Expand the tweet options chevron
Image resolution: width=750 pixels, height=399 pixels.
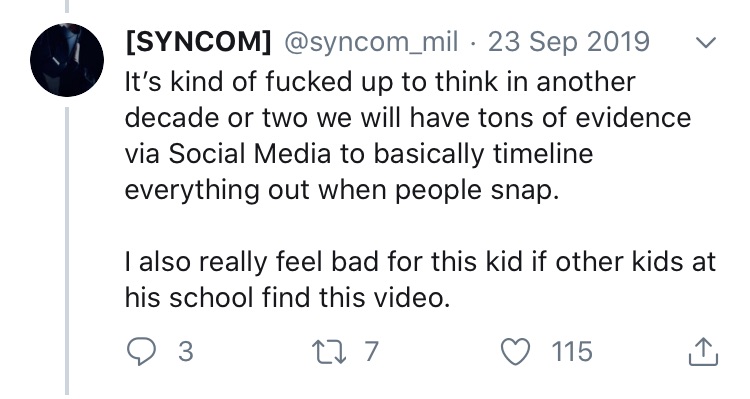pyautogui.click(x=706, y=43)
